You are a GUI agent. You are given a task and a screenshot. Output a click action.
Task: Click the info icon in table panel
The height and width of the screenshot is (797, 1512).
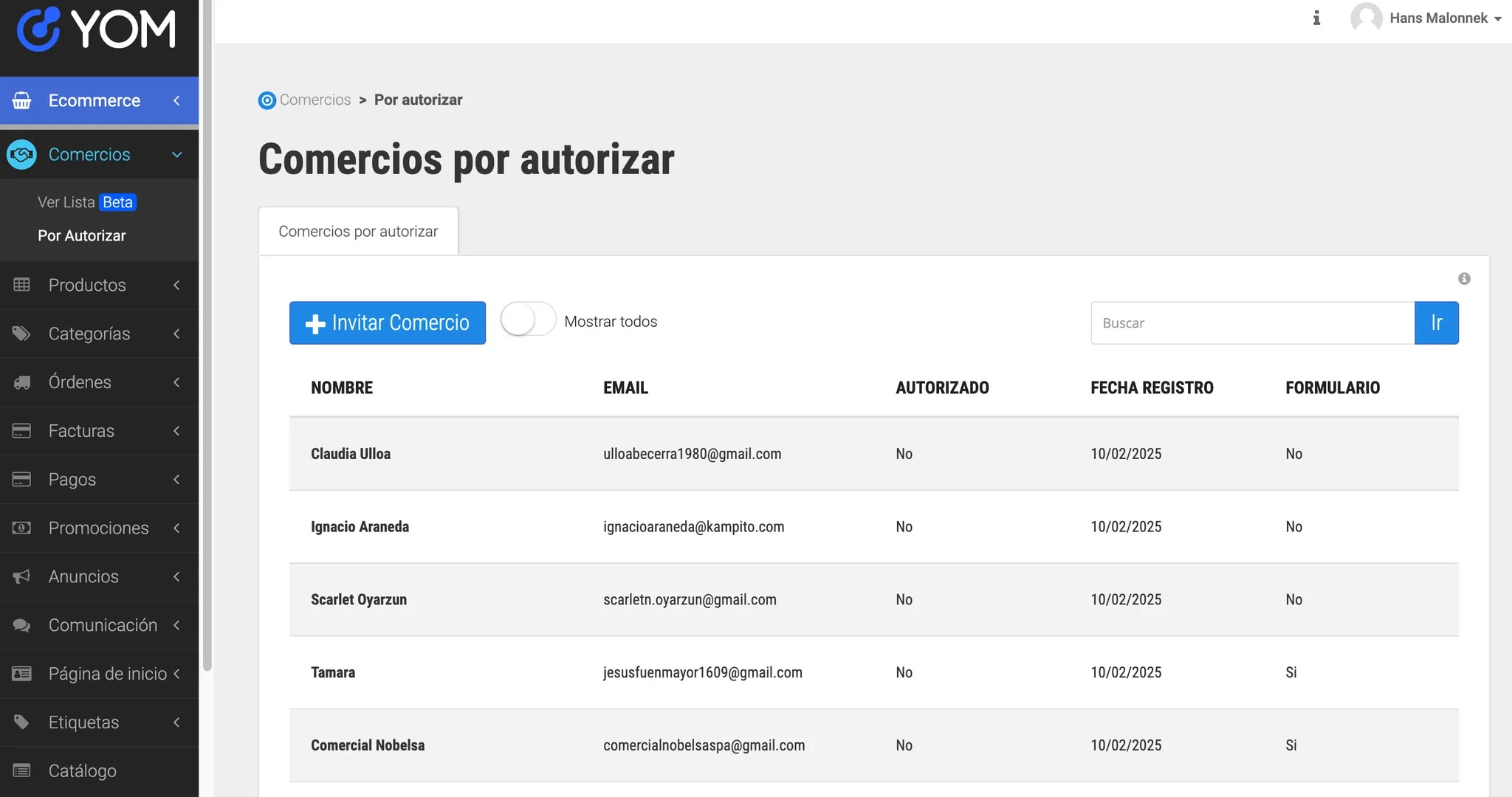tap(1464, 278)
